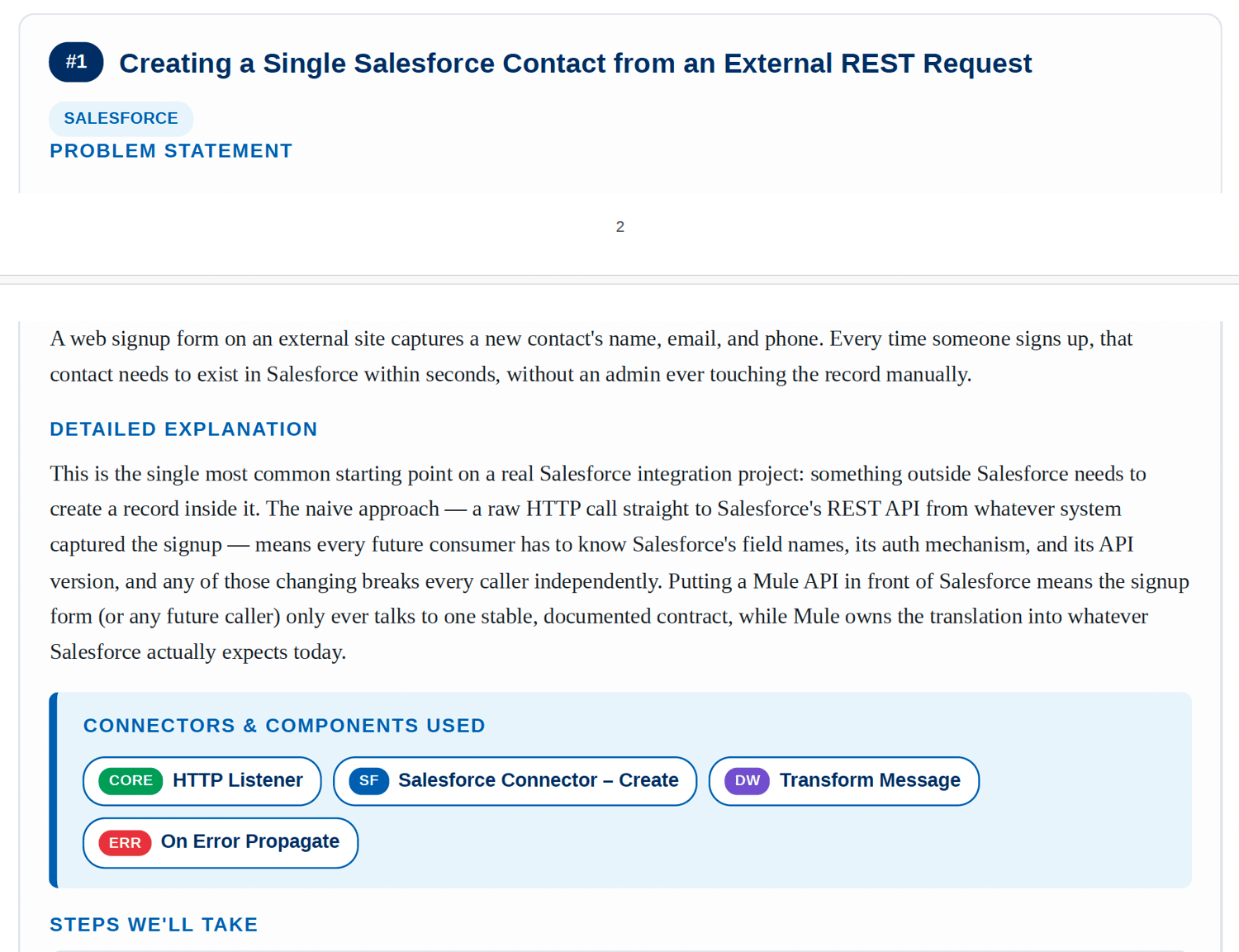The image size is (1239, 952).
Task: Click the page number 2
Action: click(620, 227)
